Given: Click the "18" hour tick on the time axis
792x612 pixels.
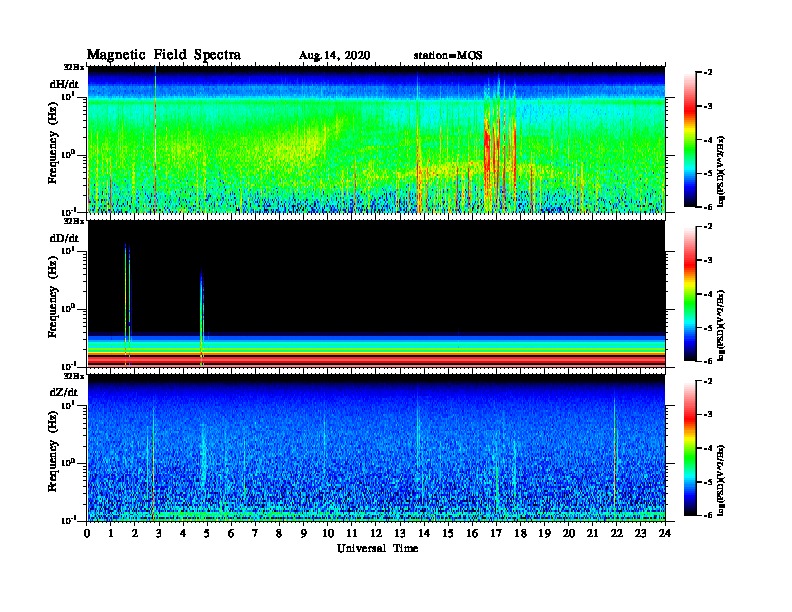Looking at the screenshot, I should point(520,534).
